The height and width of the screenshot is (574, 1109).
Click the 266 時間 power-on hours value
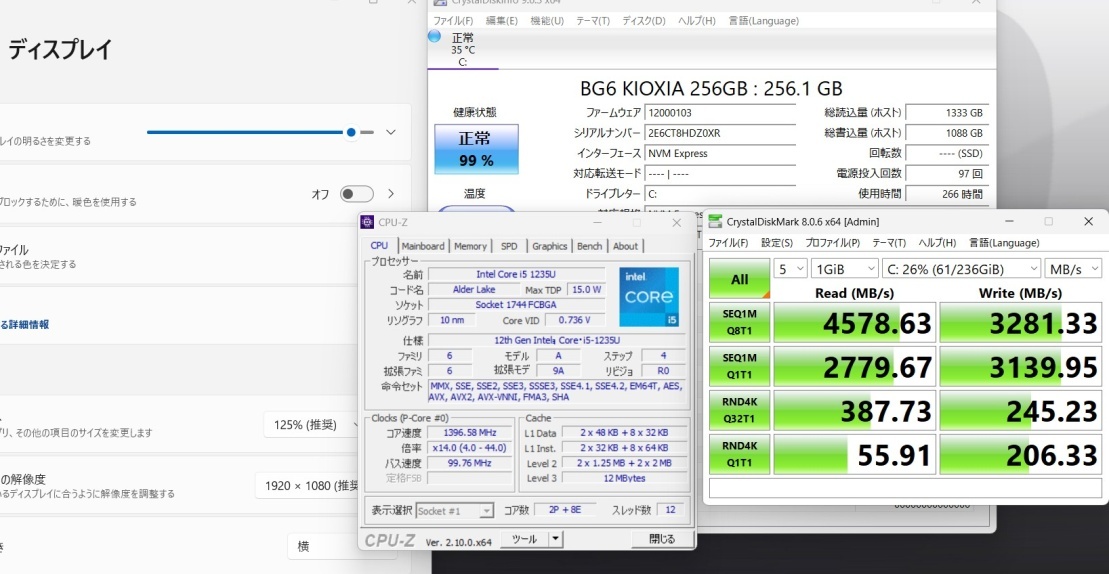click(x=946, y=194)
